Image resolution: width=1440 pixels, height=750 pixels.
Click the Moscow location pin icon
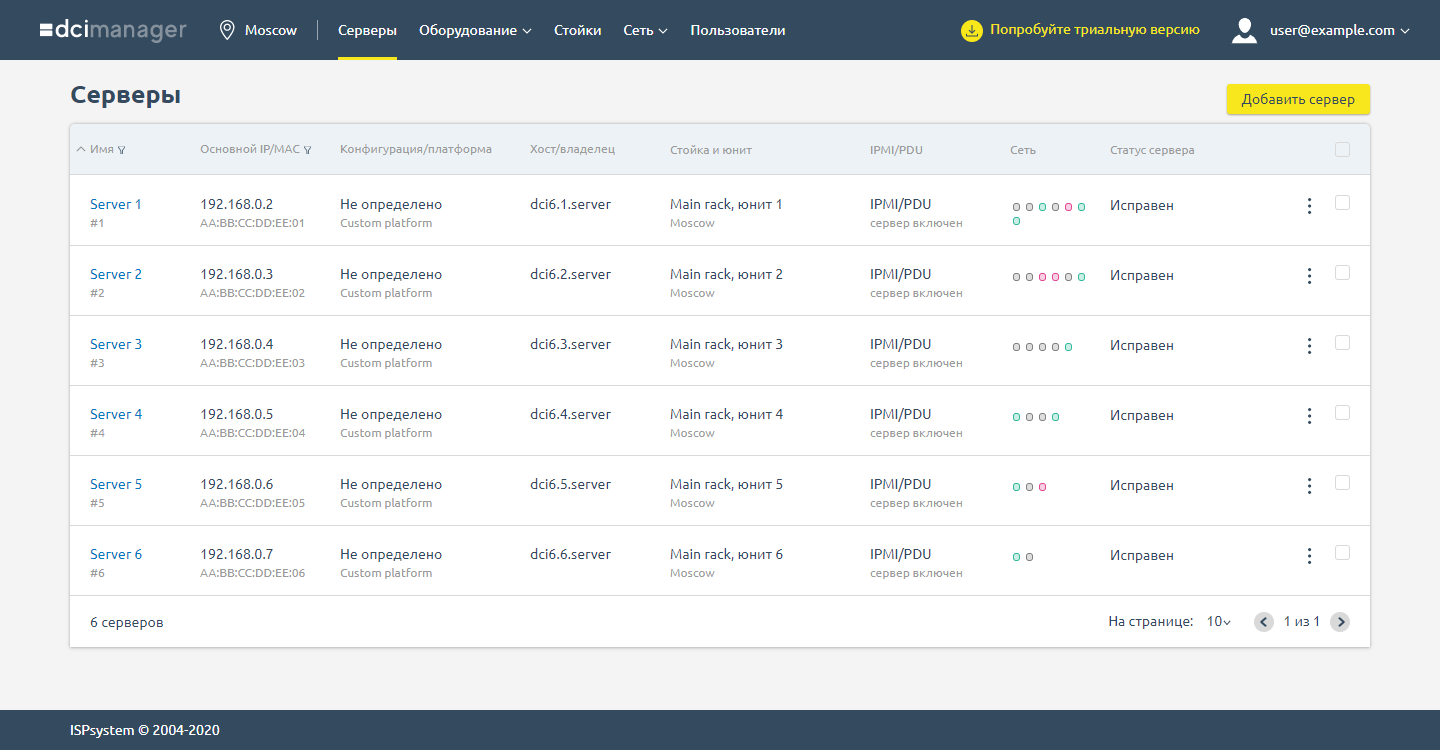pyautogui.click(x=227, y=30)
